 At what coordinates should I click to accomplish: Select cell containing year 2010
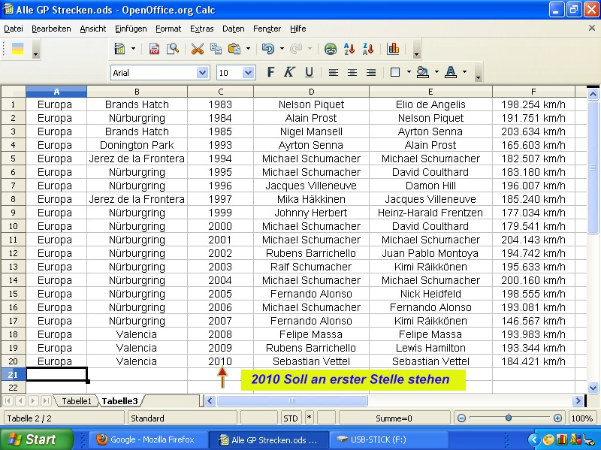[x=220, y=361]
